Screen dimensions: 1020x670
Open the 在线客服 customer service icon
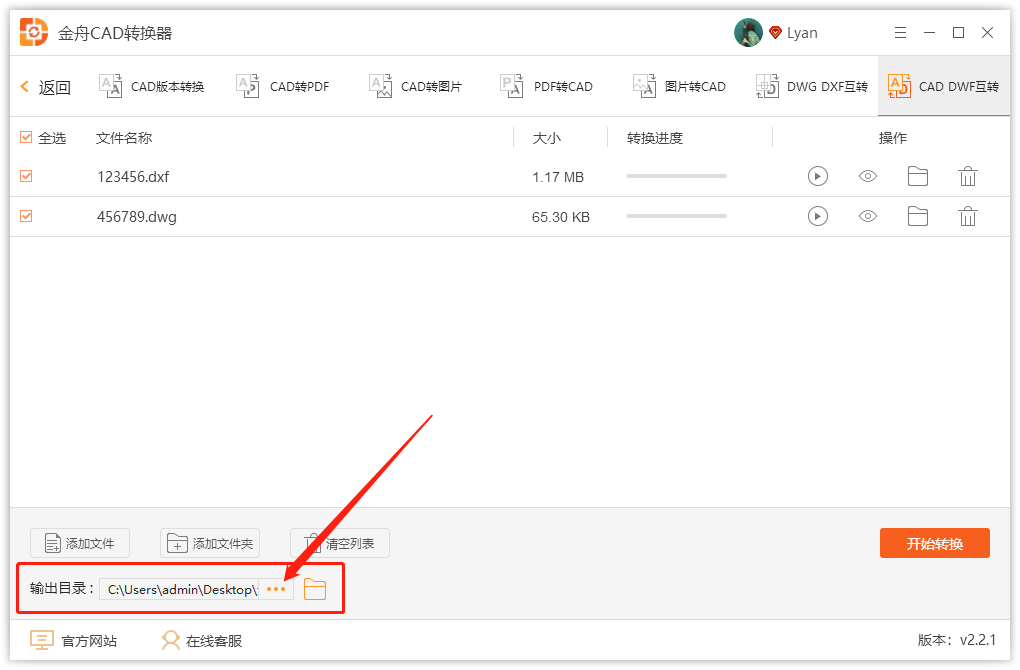click(170, 640)
